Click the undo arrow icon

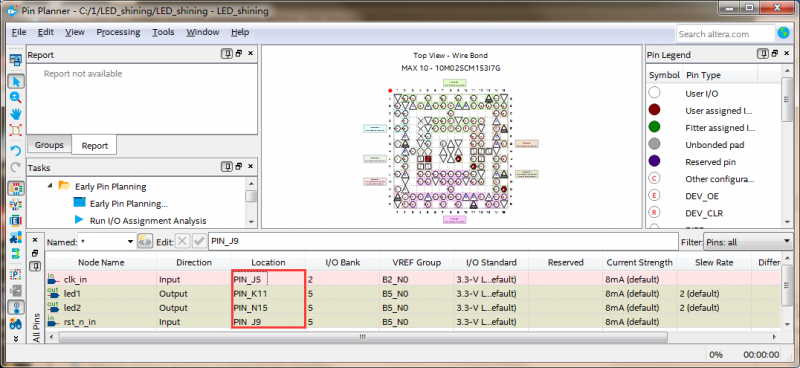[x=16, y=151]
